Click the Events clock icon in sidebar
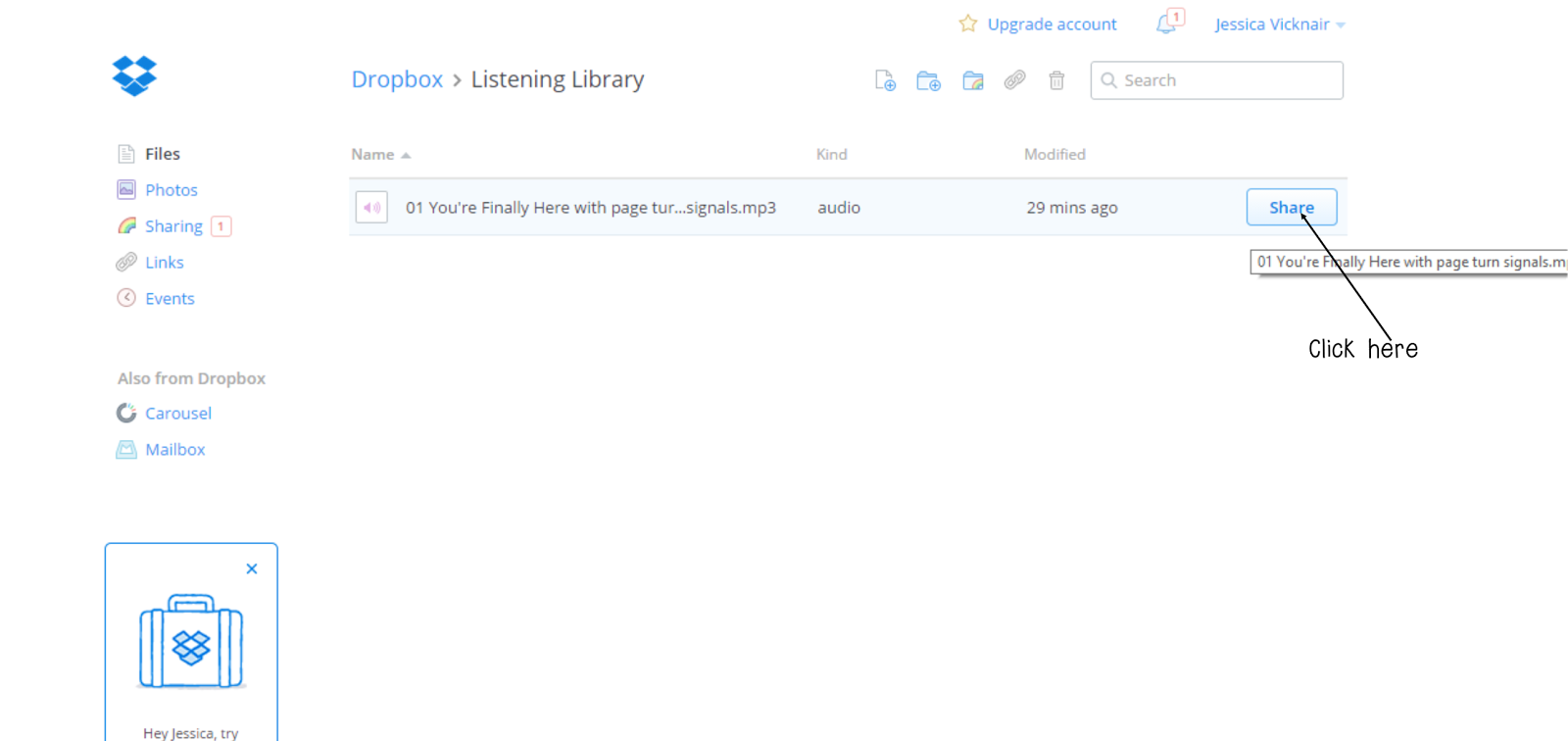Screen dimensions: 1568x741 [126, 298]
